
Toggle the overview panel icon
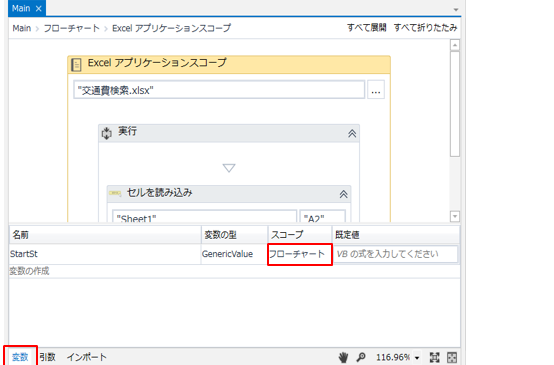click(x=452, y=357)
